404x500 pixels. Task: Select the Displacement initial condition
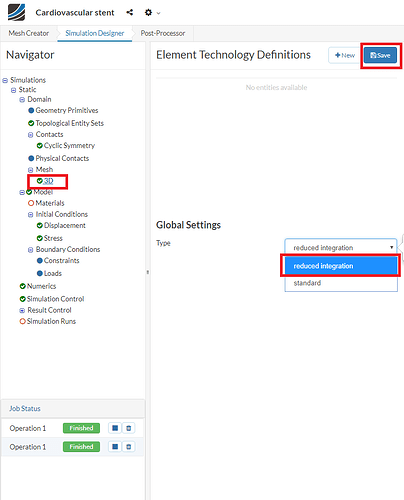coord(65,226)
